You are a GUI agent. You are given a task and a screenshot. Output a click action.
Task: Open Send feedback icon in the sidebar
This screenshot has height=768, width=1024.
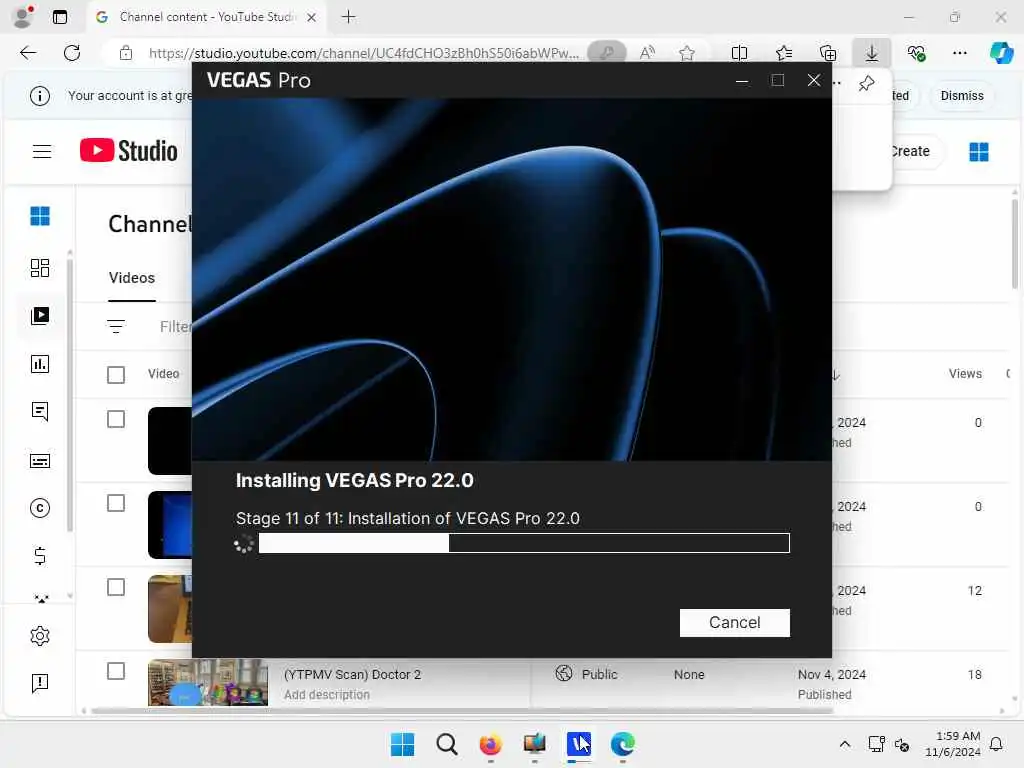point(40,683)
